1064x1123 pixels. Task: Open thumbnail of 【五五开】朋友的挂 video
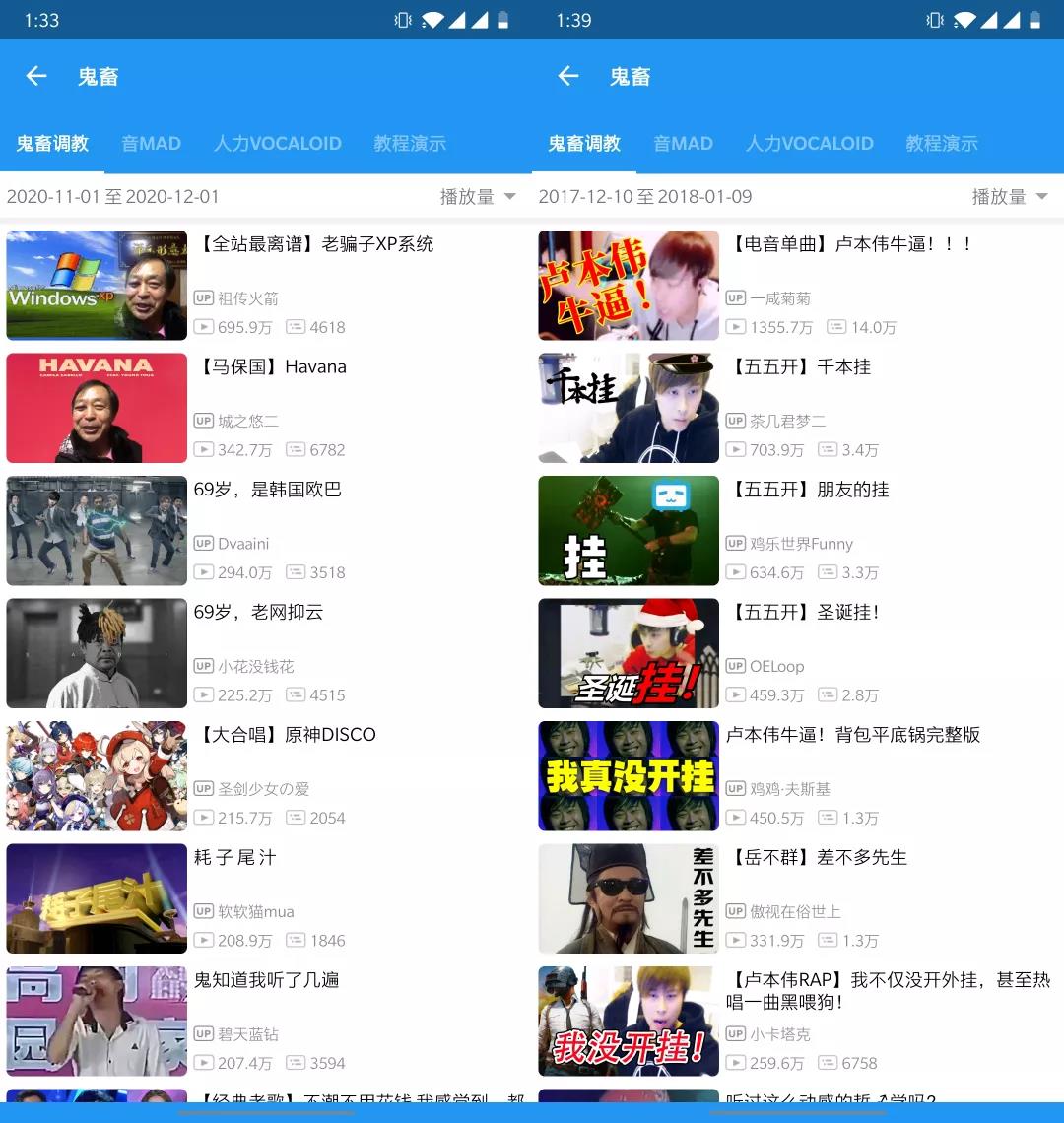629,530
